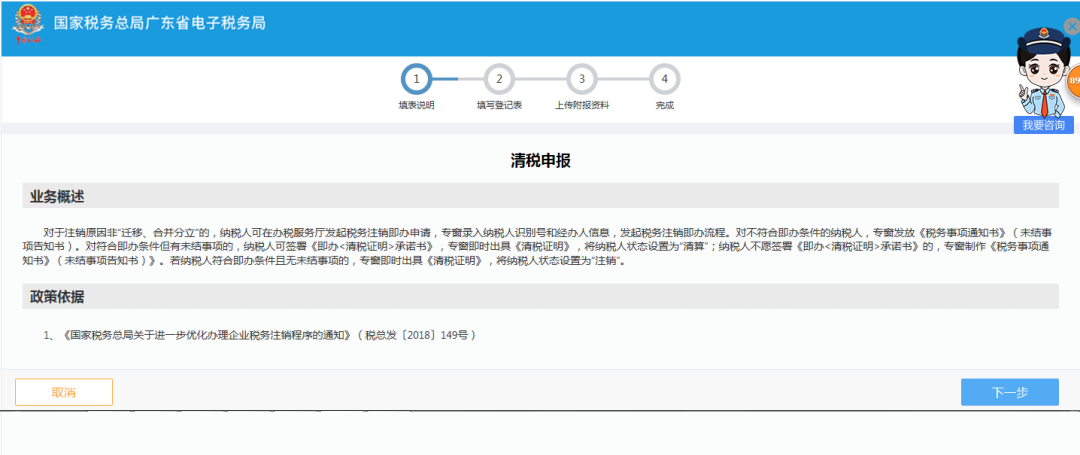The height and width of the screenshot is (455, 1080).
Task: Click the 下一步 next button
Action: click(1010, 392)
